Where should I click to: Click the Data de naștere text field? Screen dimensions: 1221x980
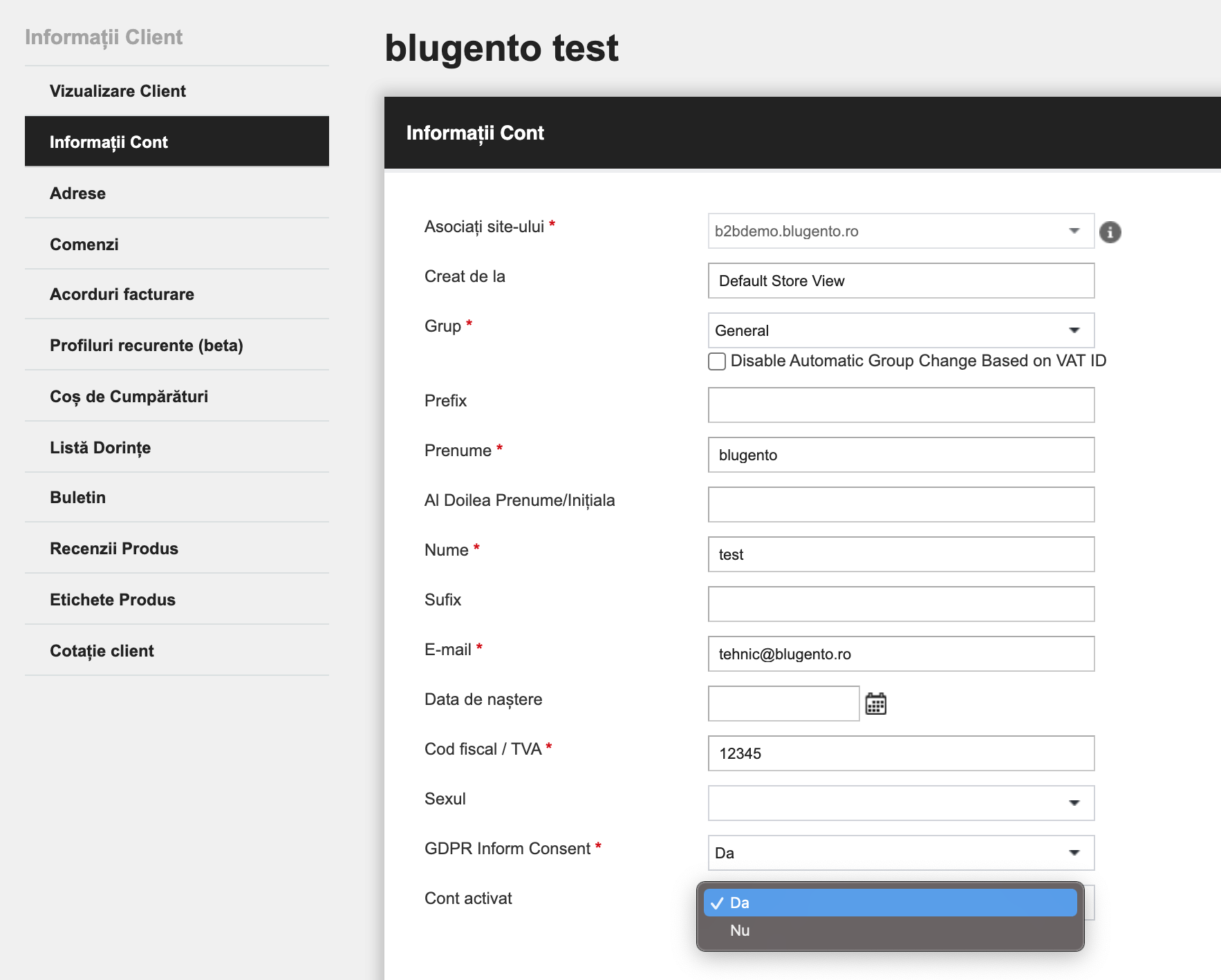click(783, 704)
